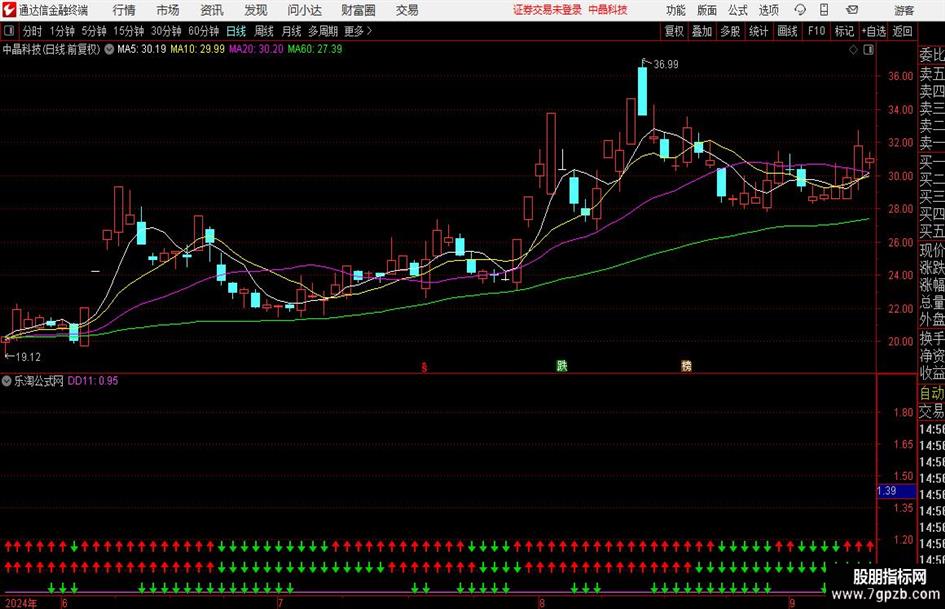Click the 统计 statistics button
The image size is (945, 609).
point(759,31)
